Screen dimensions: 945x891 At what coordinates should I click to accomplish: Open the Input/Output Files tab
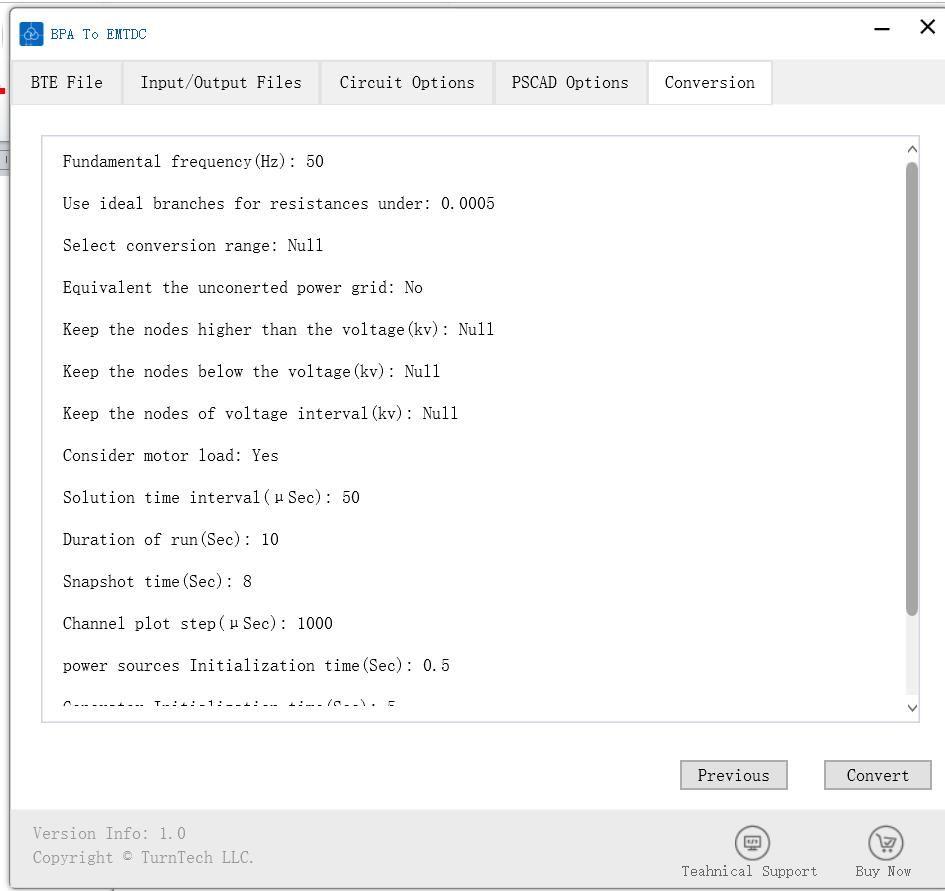point(221,83)
